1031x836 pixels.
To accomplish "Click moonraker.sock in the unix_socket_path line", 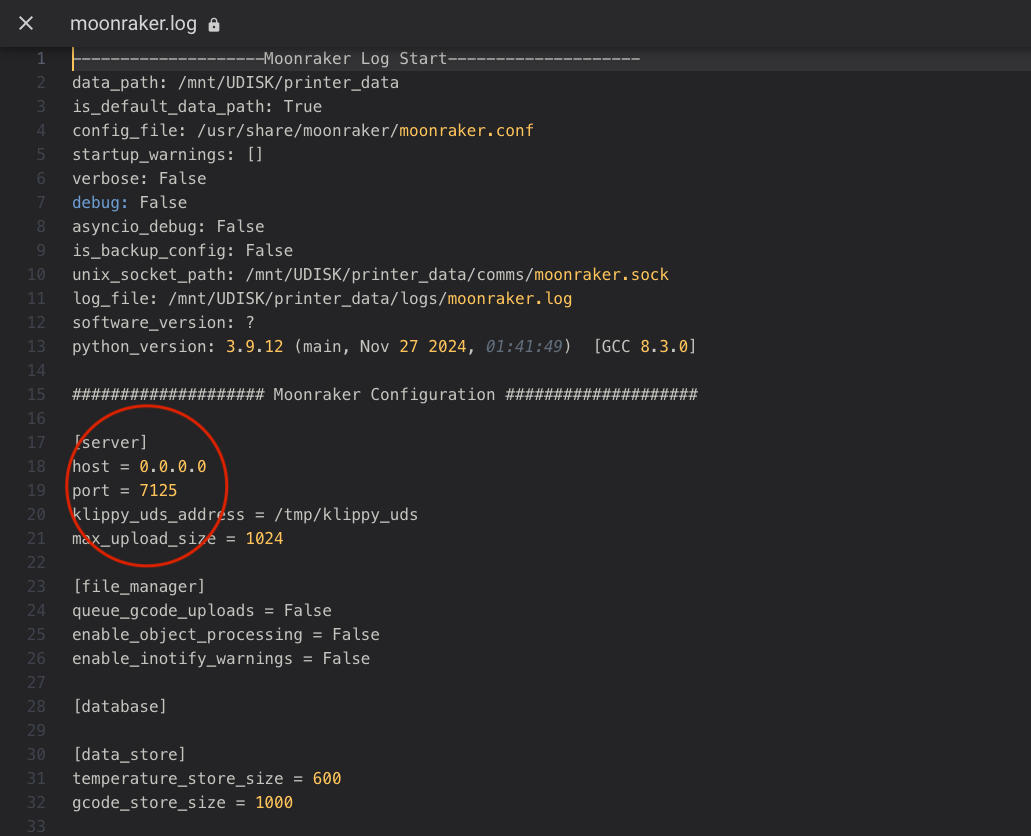I will [x=601, y=274].
